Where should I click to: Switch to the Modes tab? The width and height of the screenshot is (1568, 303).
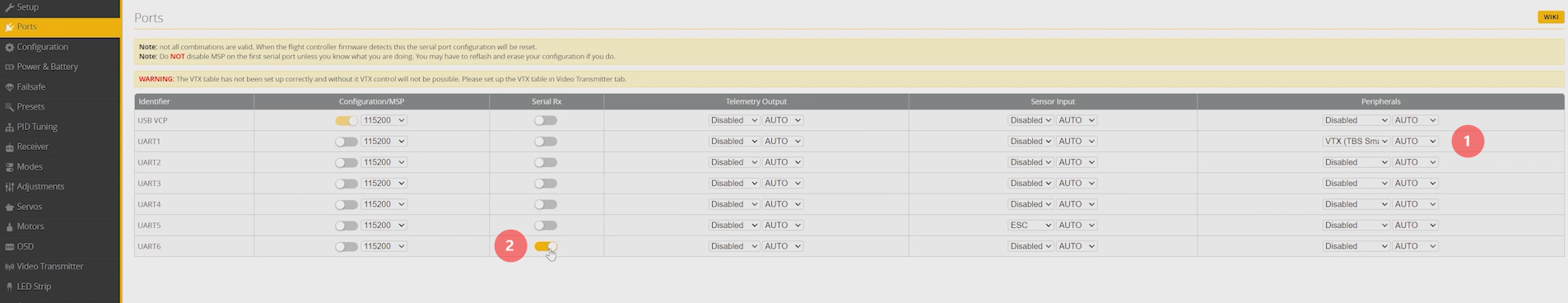tap(30, 166)
